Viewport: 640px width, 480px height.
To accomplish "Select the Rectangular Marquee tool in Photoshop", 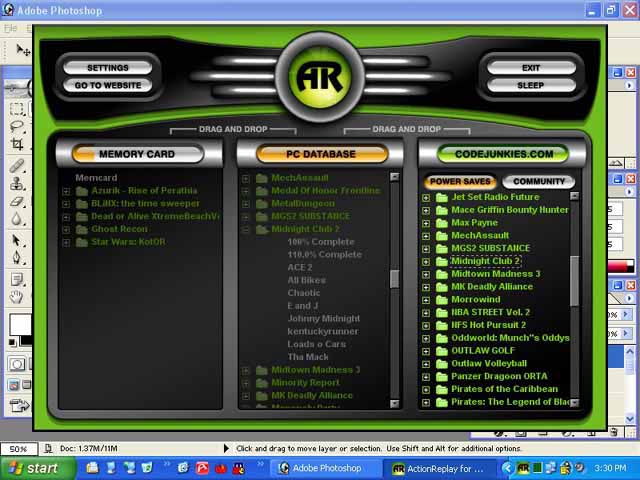I will 16,109.
